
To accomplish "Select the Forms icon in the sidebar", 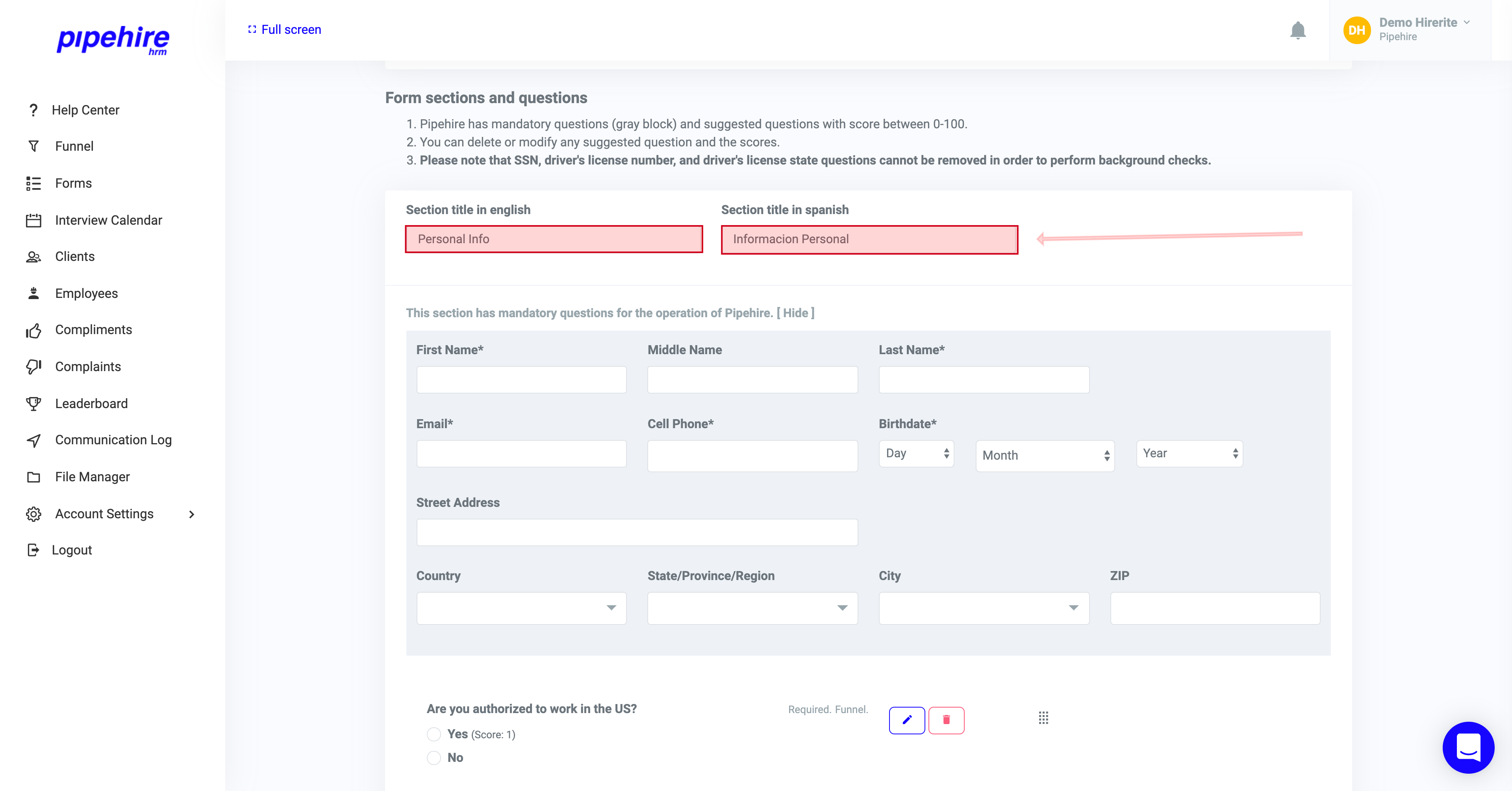I will (x=33, y=183).
